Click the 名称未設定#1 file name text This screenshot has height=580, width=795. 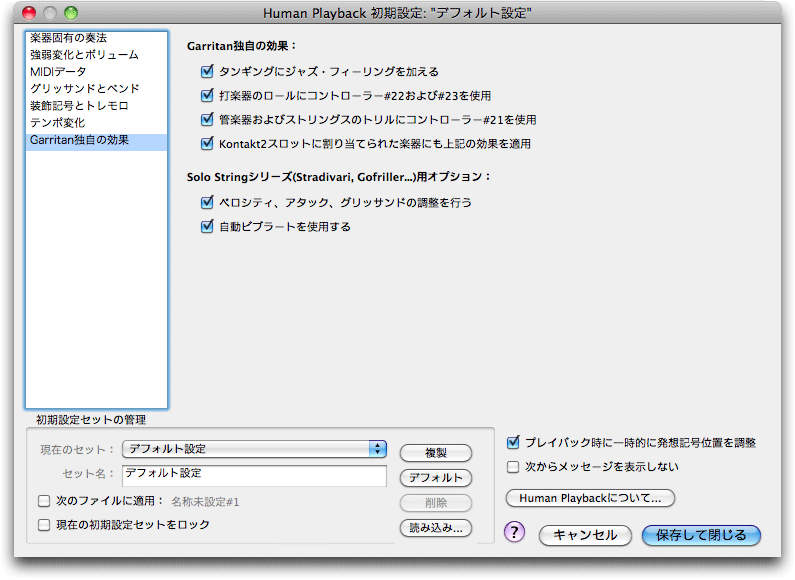pos(205,502)
